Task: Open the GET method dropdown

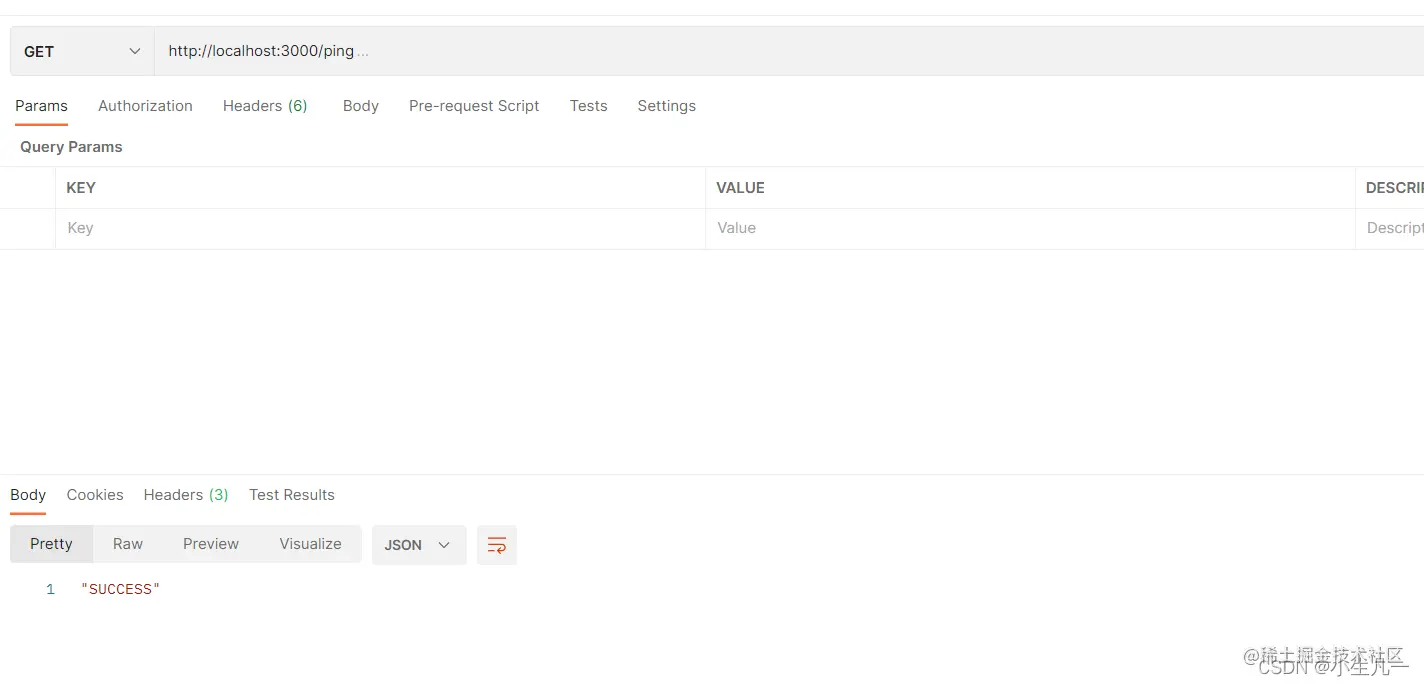Action: (82, 51)
